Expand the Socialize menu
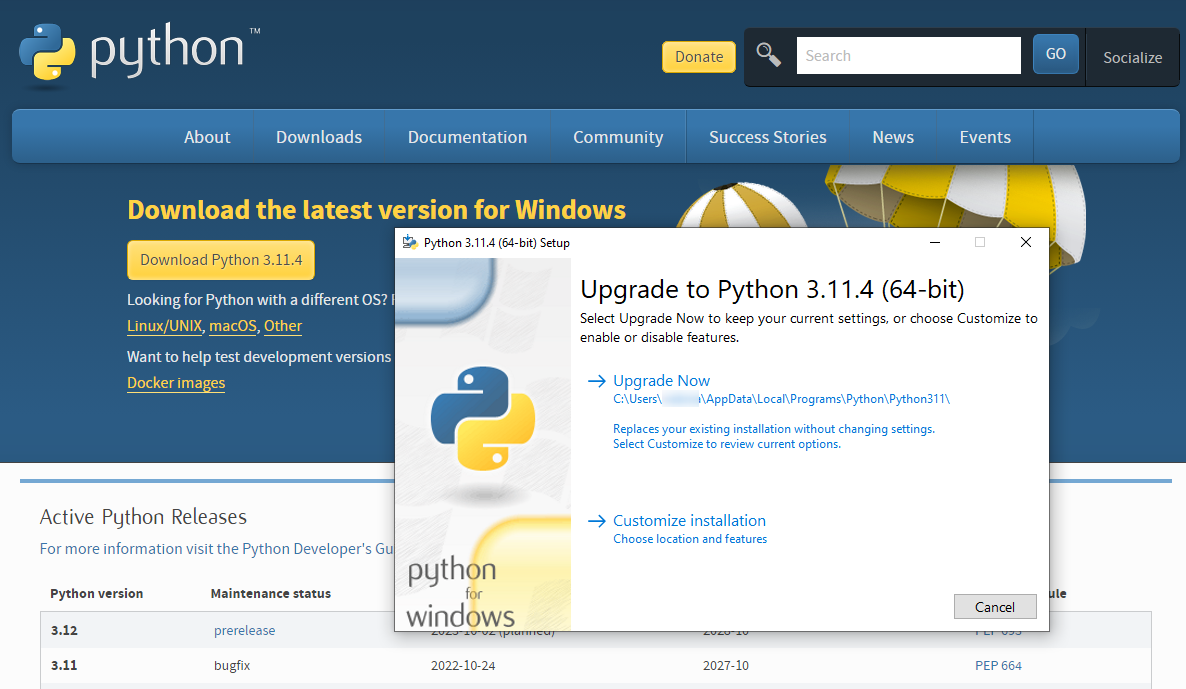 (1132, 58)
